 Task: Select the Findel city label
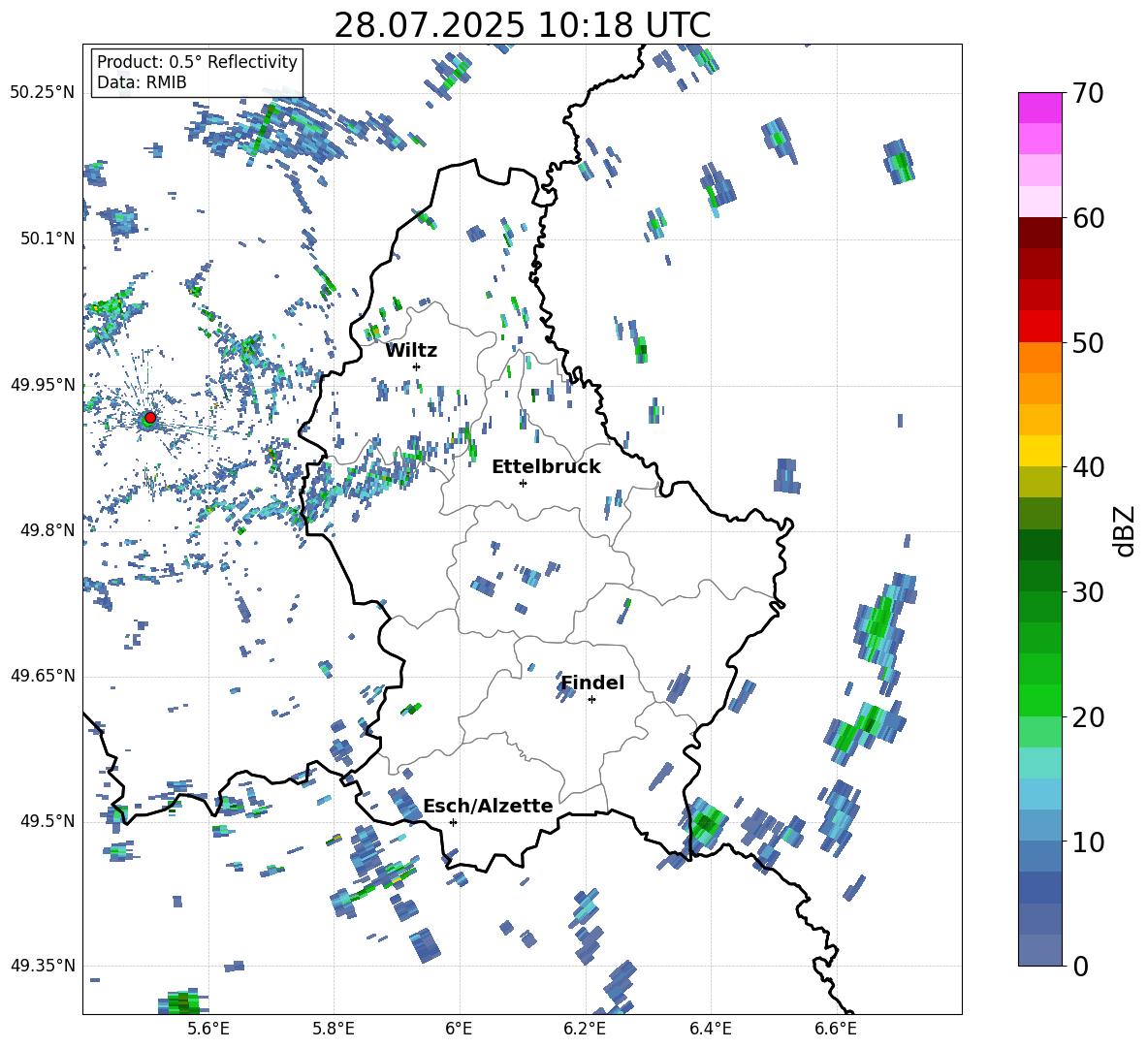[592, 683]
